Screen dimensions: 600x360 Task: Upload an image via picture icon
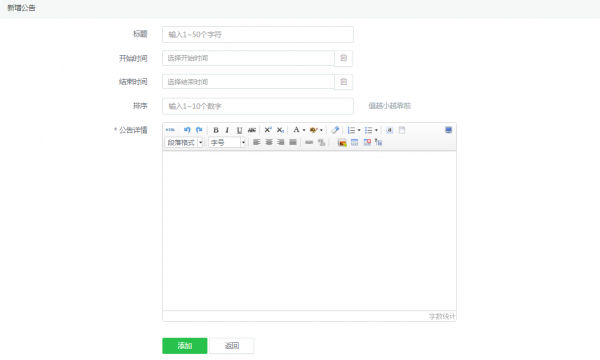[342, 142]
